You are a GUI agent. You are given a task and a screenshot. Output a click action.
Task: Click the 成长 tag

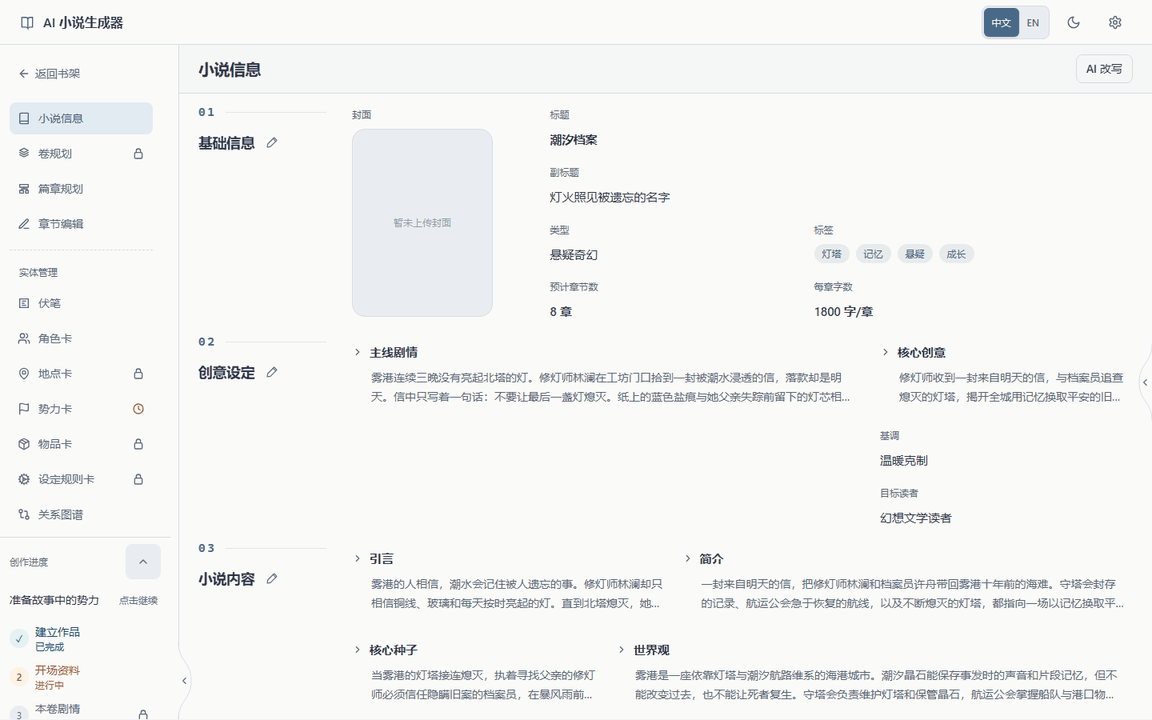pyautogui.click(x=956, y=254)
